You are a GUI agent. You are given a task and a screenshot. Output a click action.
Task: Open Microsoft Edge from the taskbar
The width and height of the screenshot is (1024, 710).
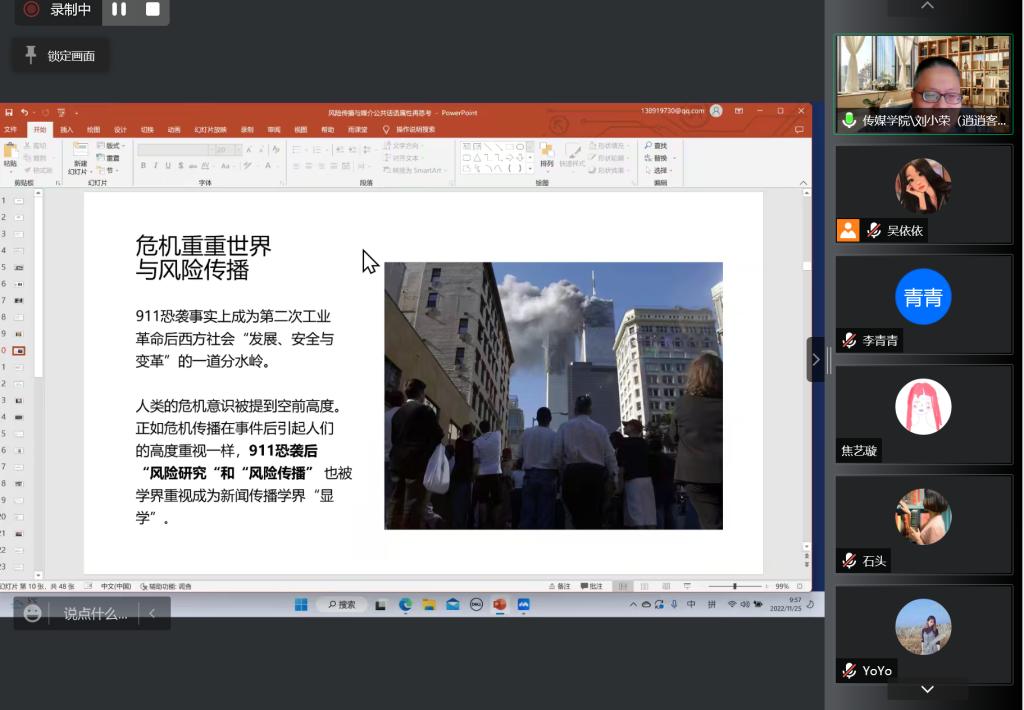click(x=405, y=605)
